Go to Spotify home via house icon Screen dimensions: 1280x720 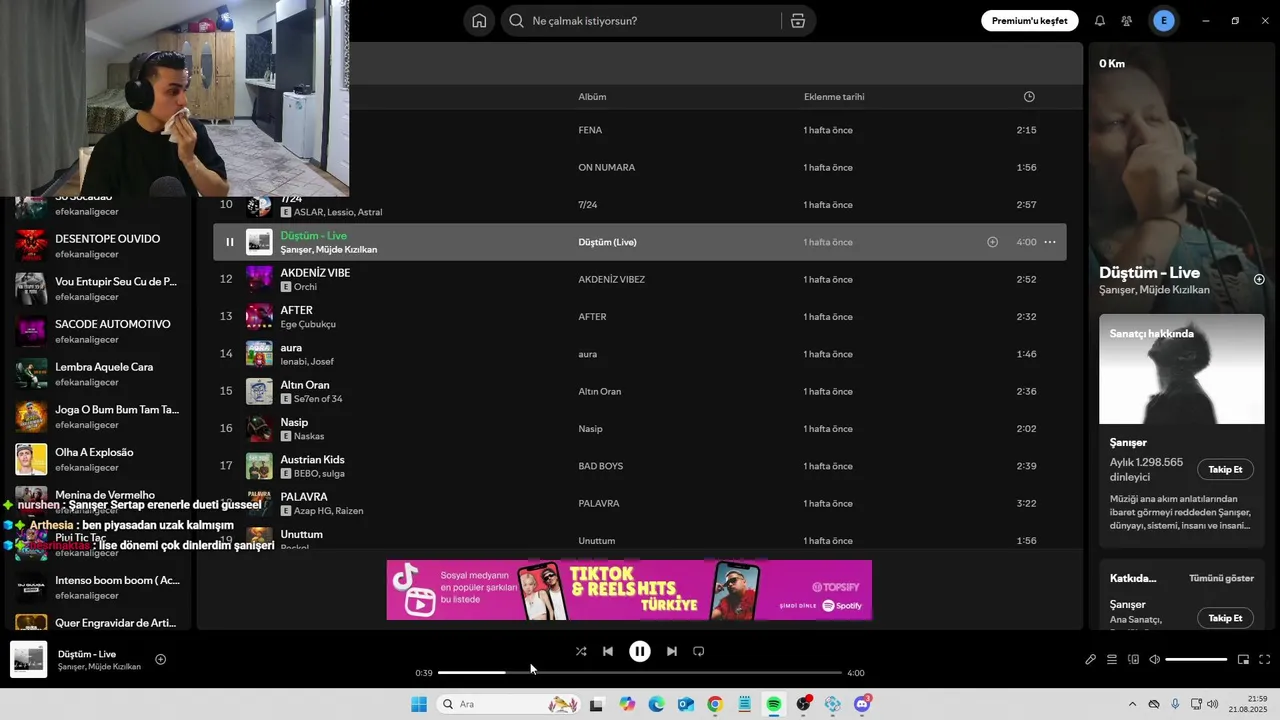point(479,21)
